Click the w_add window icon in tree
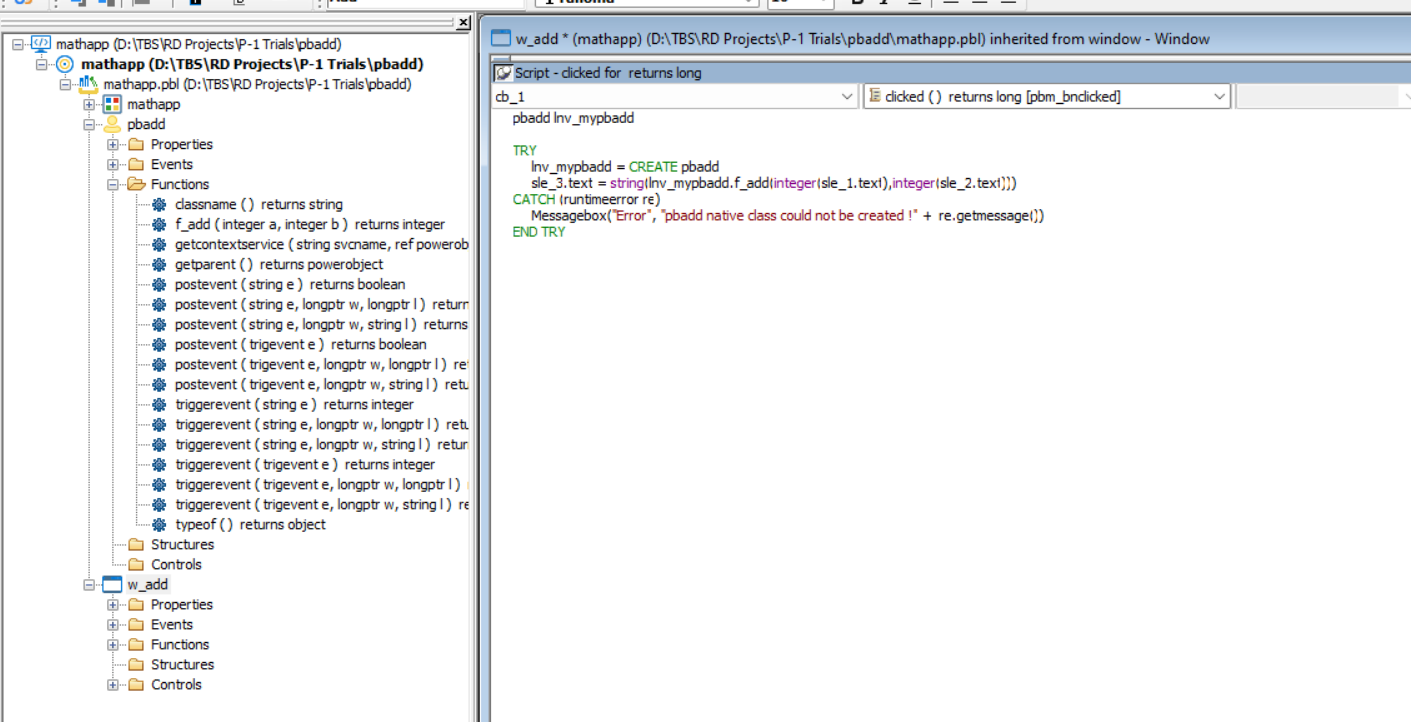1411x722 pixels. [112, 584]
